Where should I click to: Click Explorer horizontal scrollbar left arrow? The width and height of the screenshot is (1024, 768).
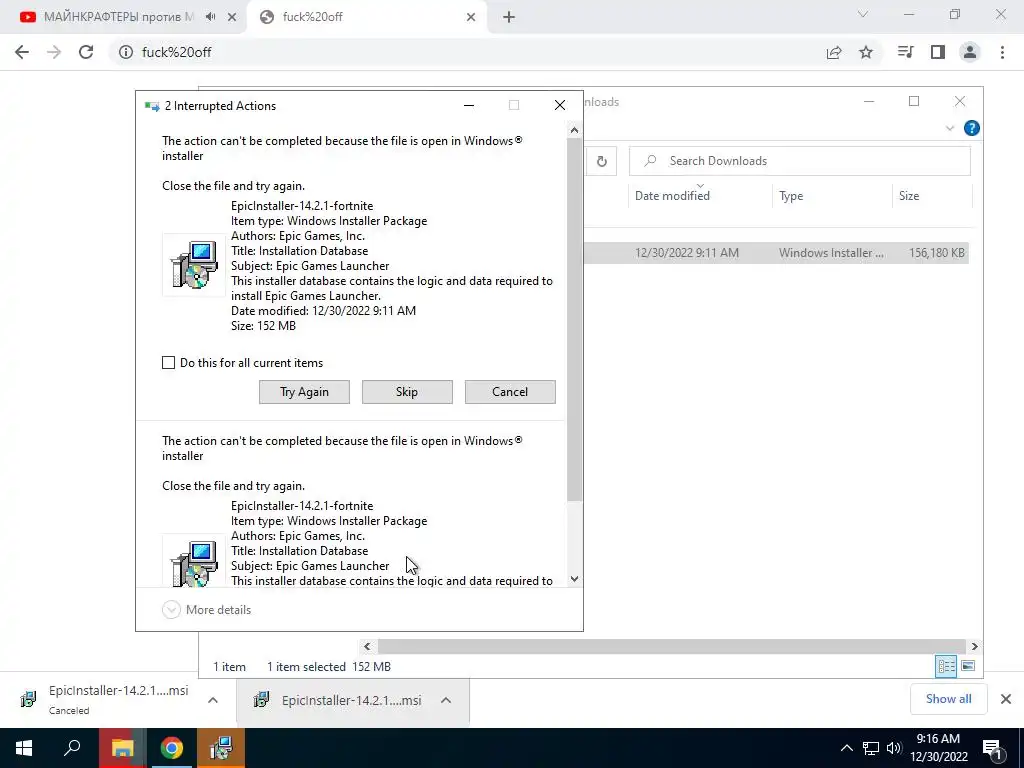click(367, 646)
